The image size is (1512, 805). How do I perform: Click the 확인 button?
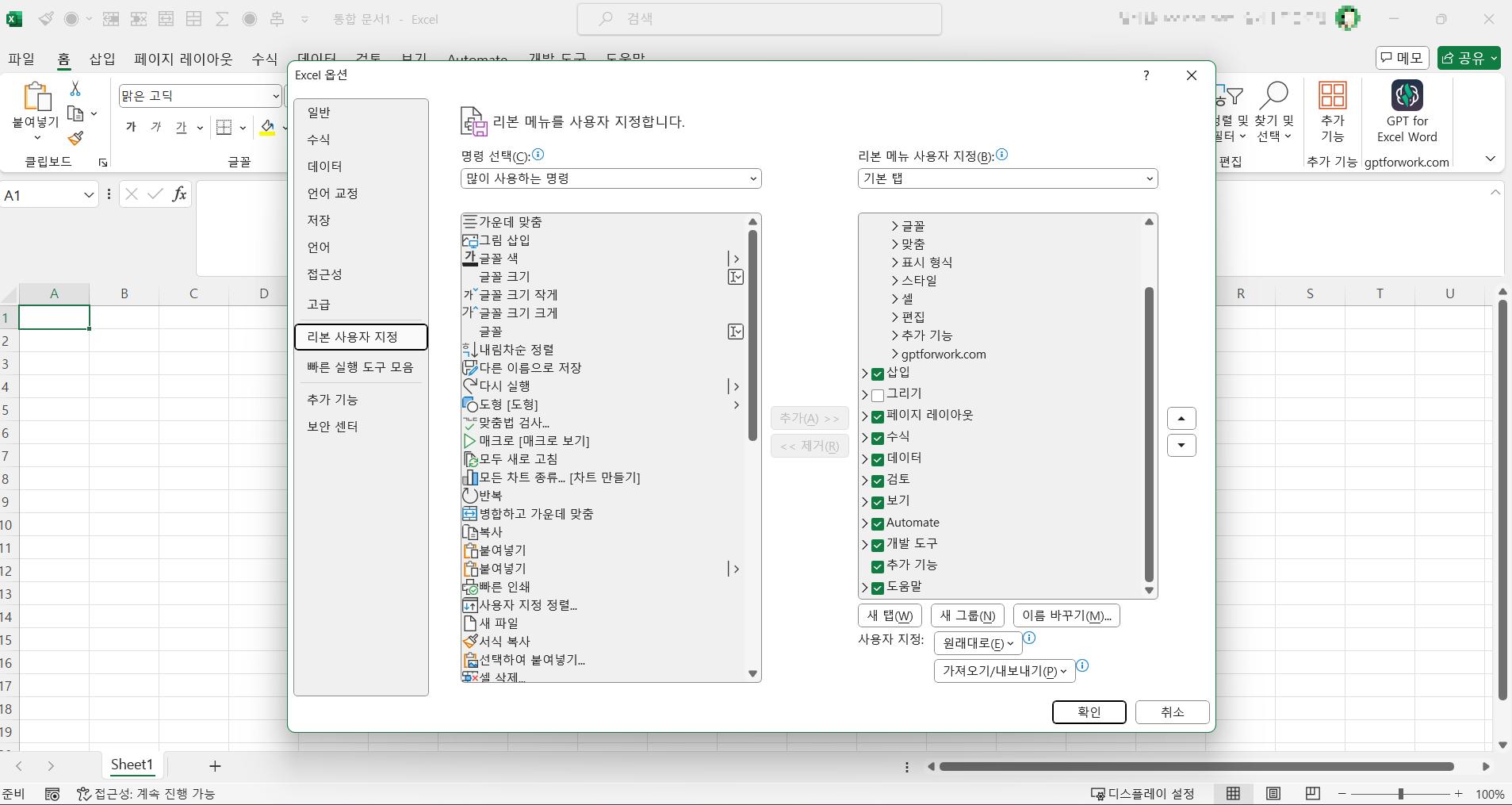click(x=1089, y=712)
